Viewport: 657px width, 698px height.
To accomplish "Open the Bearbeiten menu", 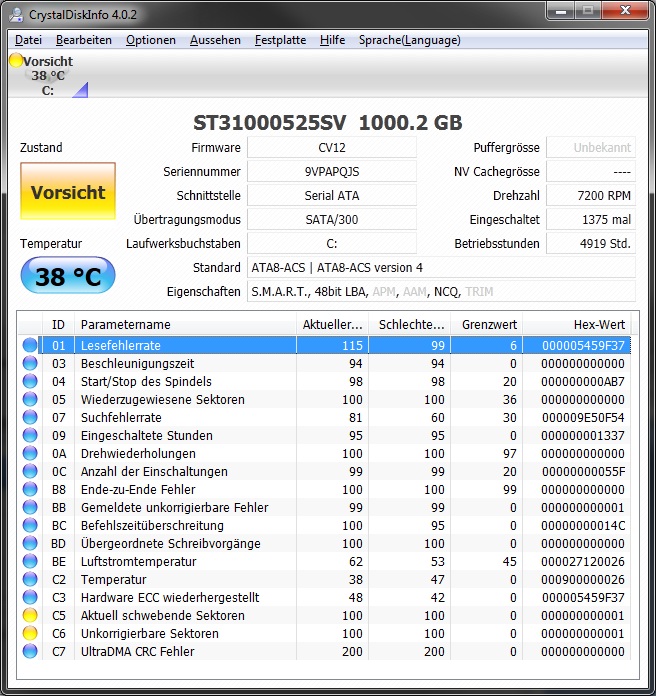I will coord(84,40).
